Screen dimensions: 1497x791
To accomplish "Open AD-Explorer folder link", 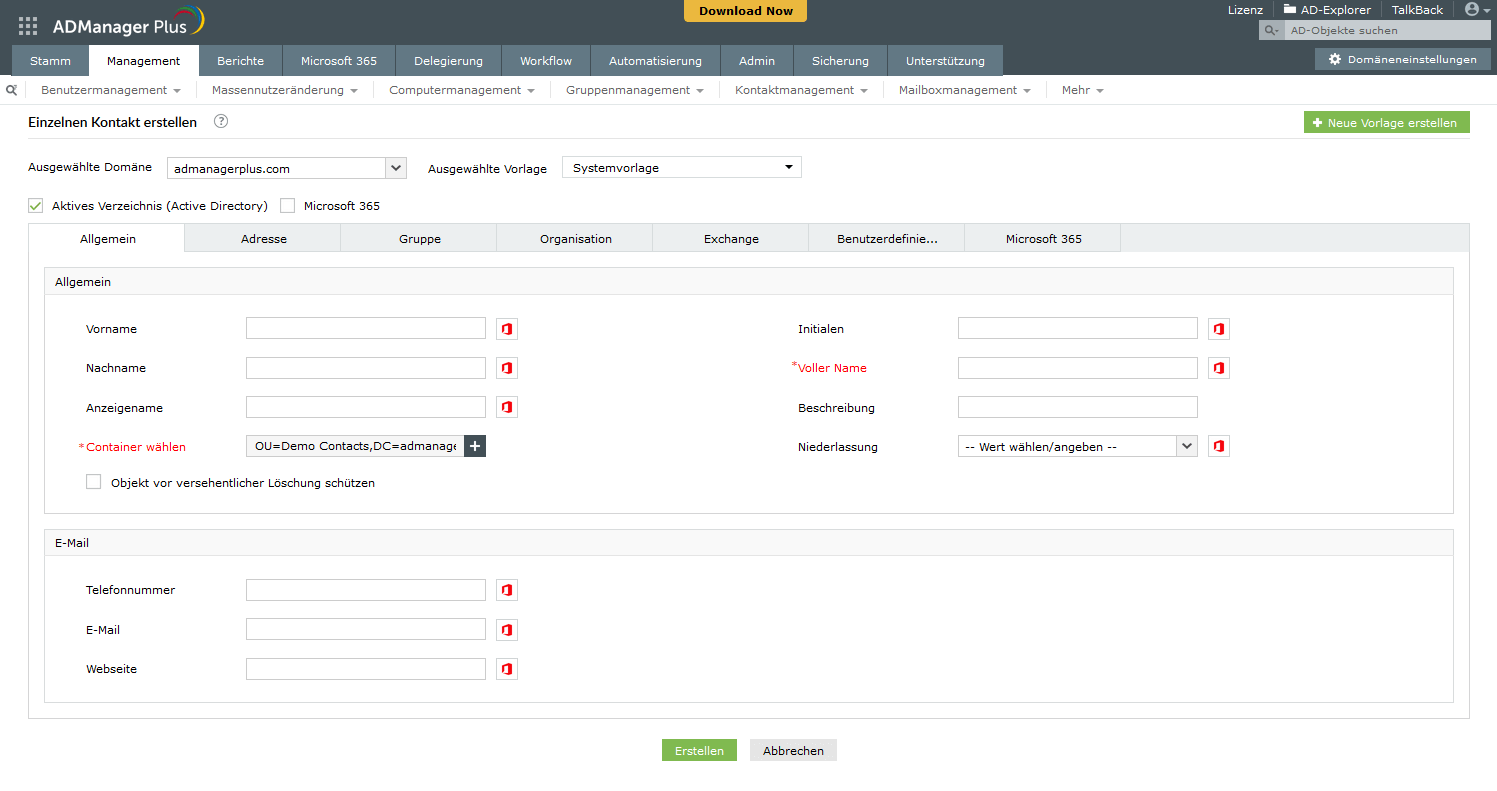I will [1328, 9].
